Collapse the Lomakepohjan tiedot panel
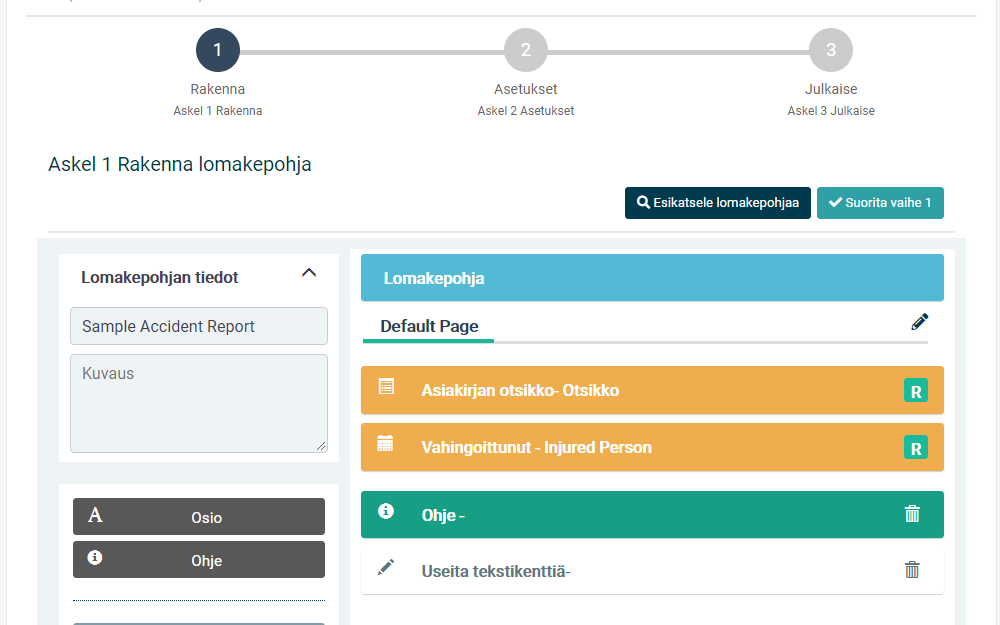The height and width of the screenshot is (625, 1000). tap(309, 273)
